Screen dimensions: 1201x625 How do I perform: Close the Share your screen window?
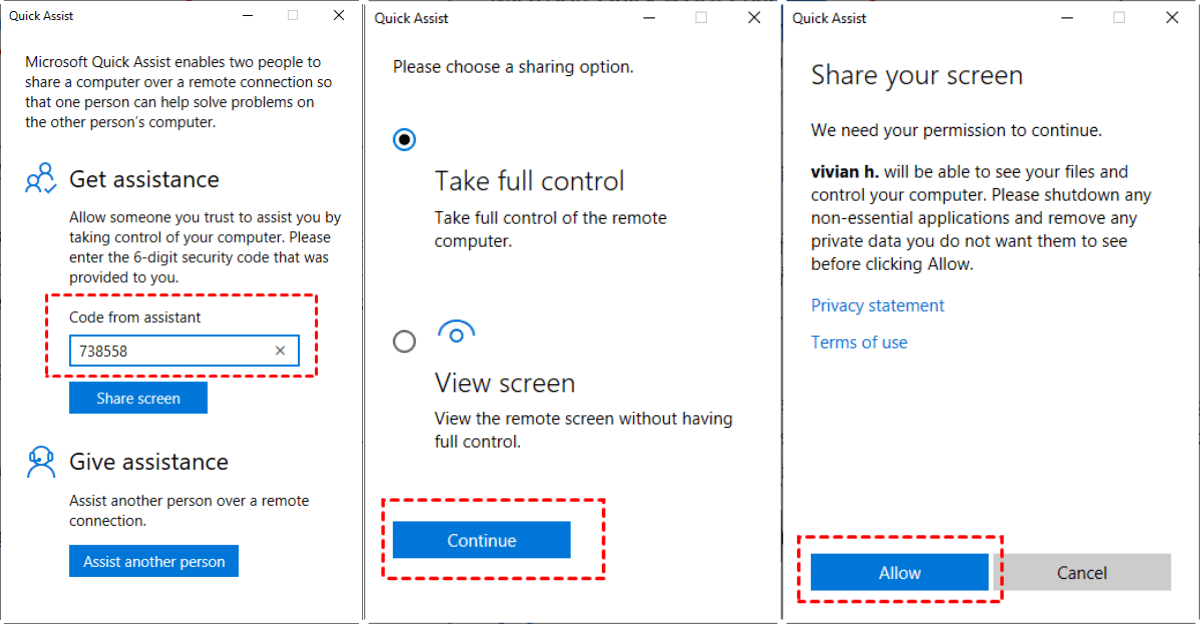1171,17
